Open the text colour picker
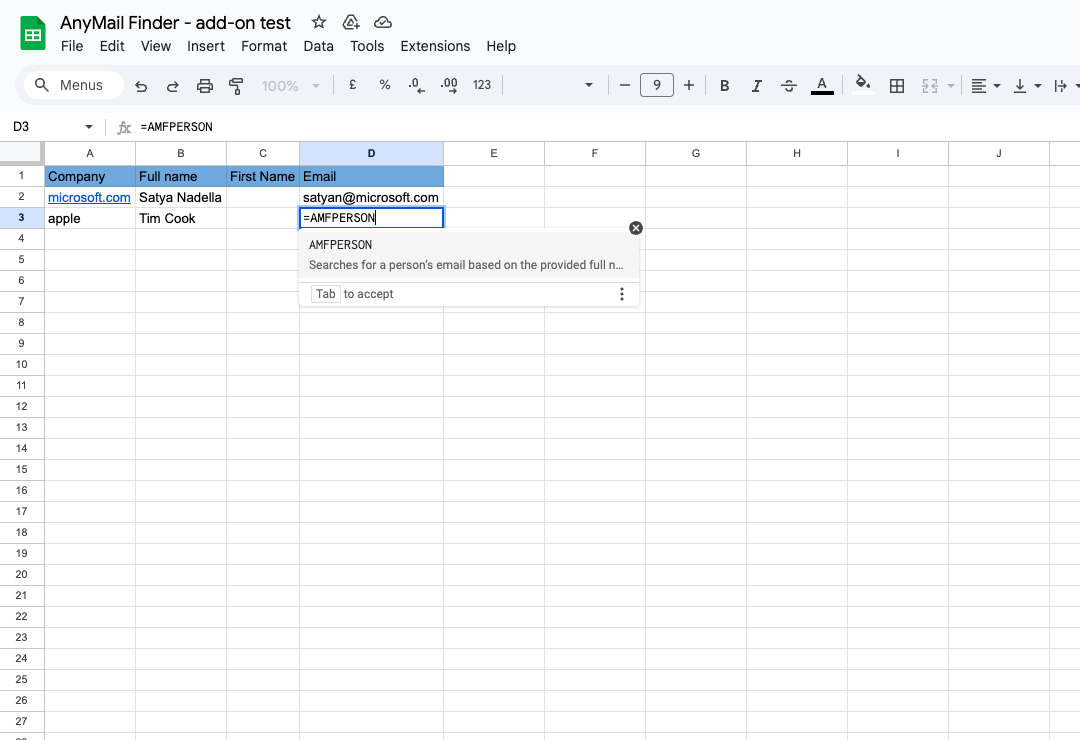Viewport: 1080px width, 740px height. [822, 85]
